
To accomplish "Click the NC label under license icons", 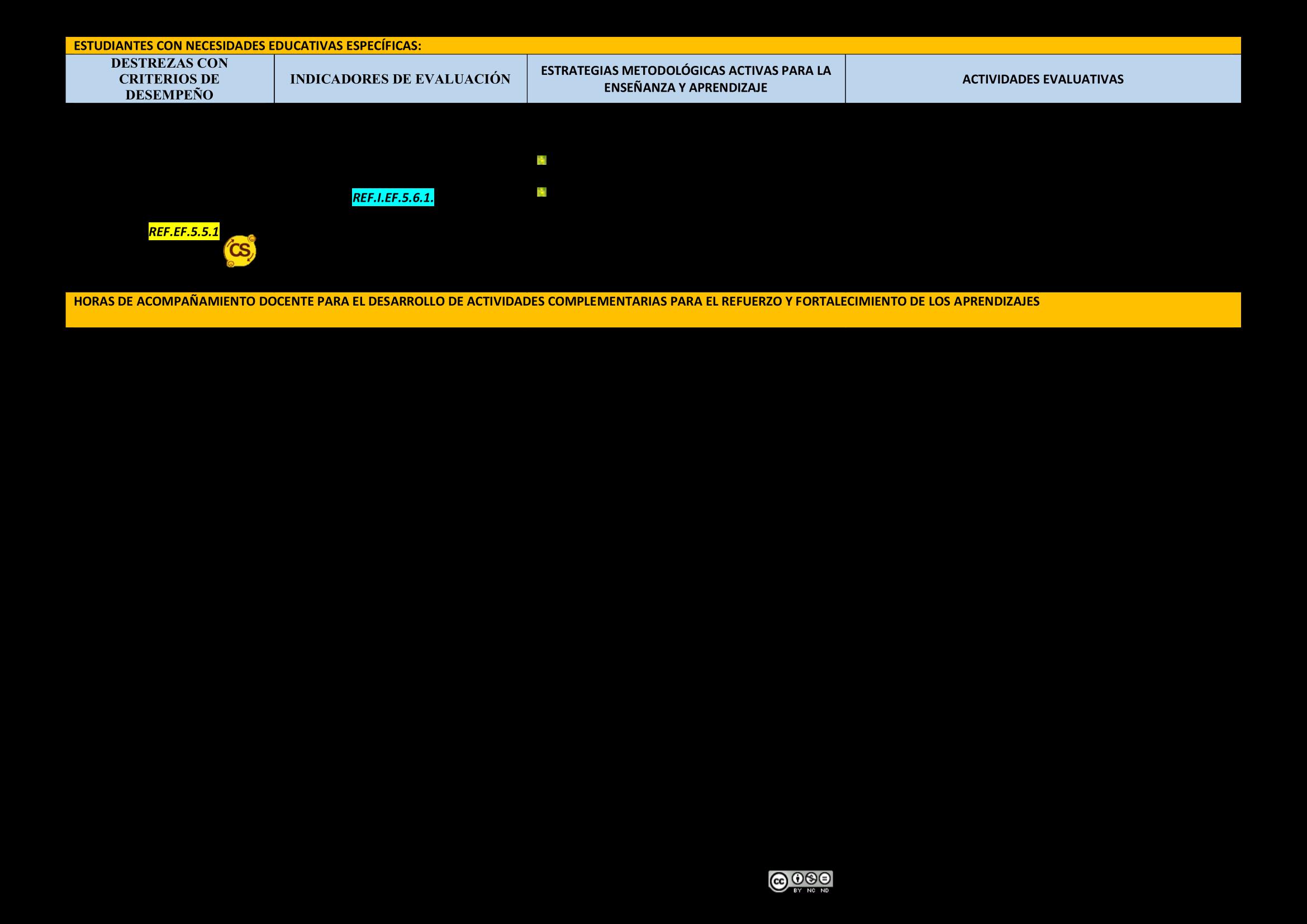I will point(811,890).
